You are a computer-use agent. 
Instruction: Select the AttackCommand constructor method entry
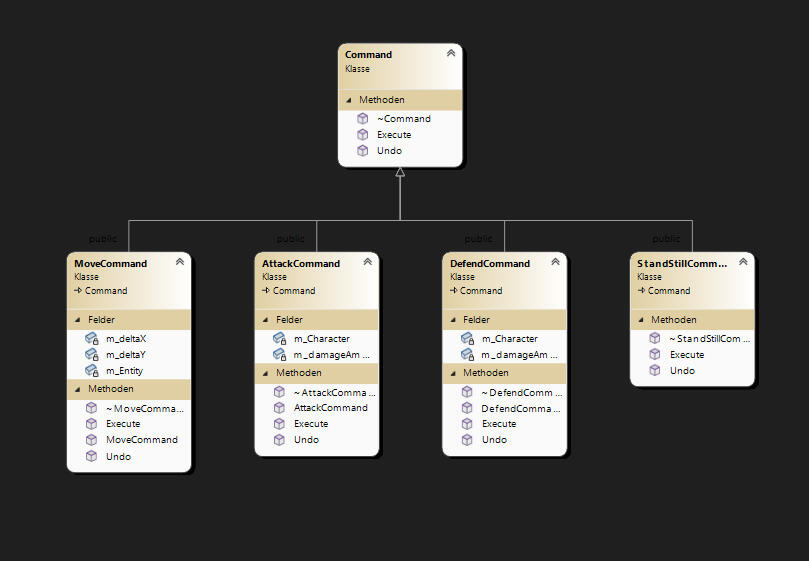click(330, 407)
